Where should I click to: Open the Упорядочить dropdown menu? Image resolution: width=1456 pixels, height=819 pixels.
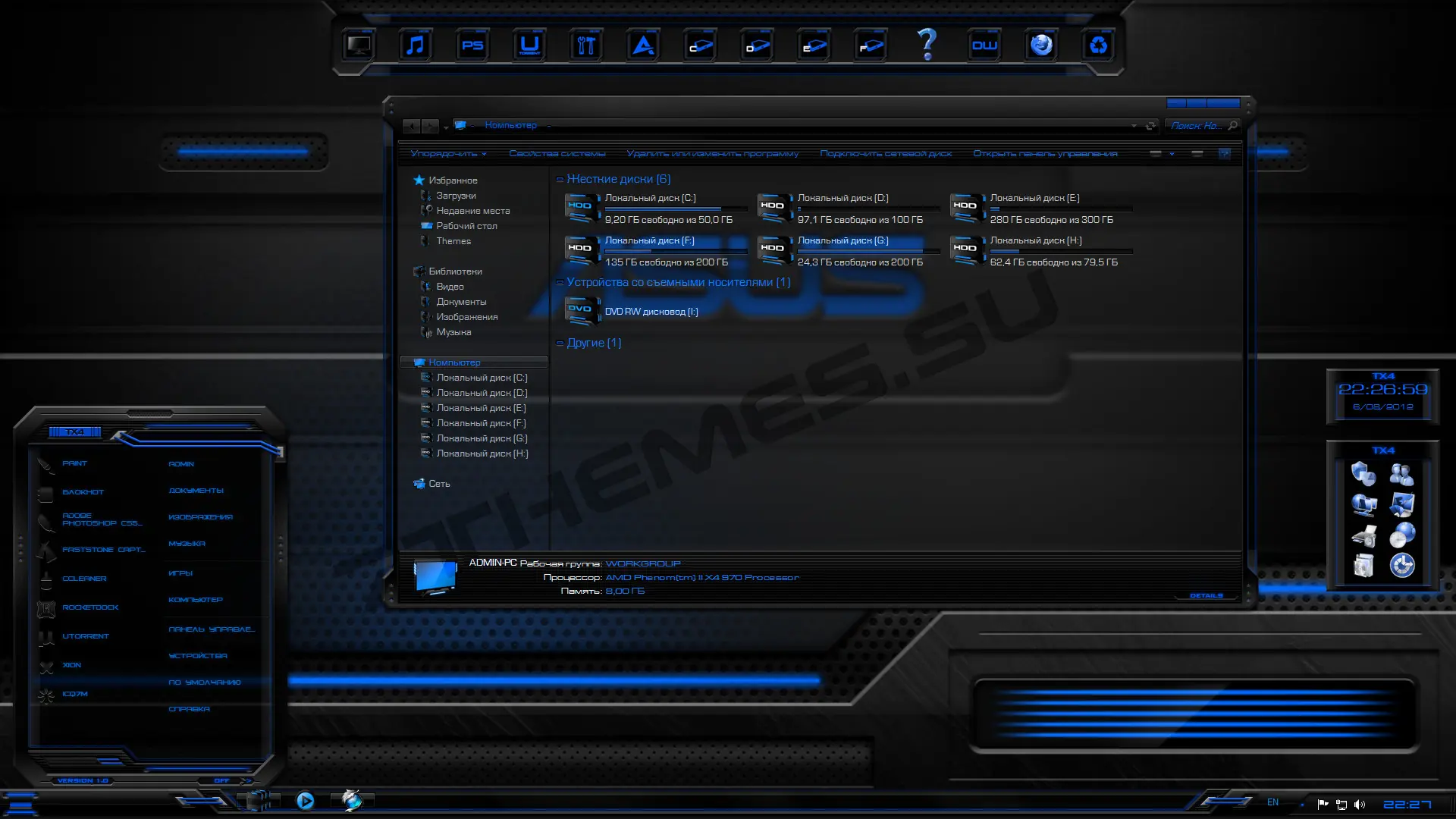[x=448, y=154]
